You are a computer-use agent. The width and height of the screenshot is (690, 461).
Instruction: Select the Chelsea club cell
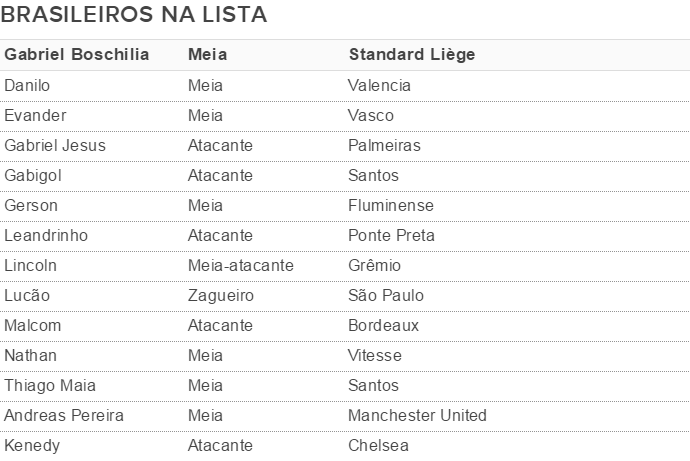click(378, 445)
